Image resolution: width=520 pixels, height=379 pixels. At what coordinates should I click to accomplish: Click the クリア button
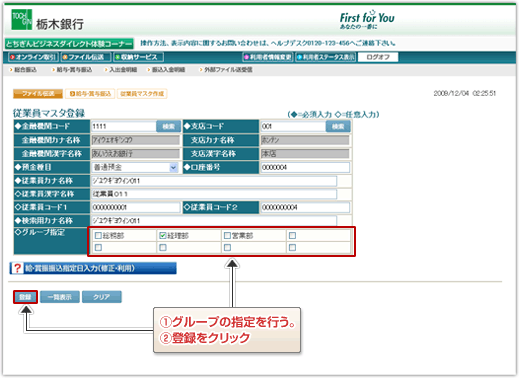[102, 297]
